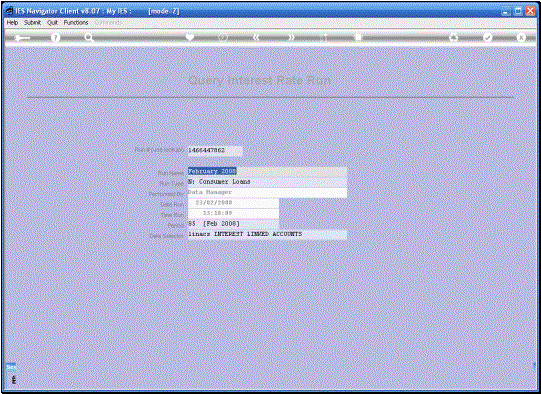Click the Run number field 1466447862
The image size is (541, 394).
coord(215,150)
